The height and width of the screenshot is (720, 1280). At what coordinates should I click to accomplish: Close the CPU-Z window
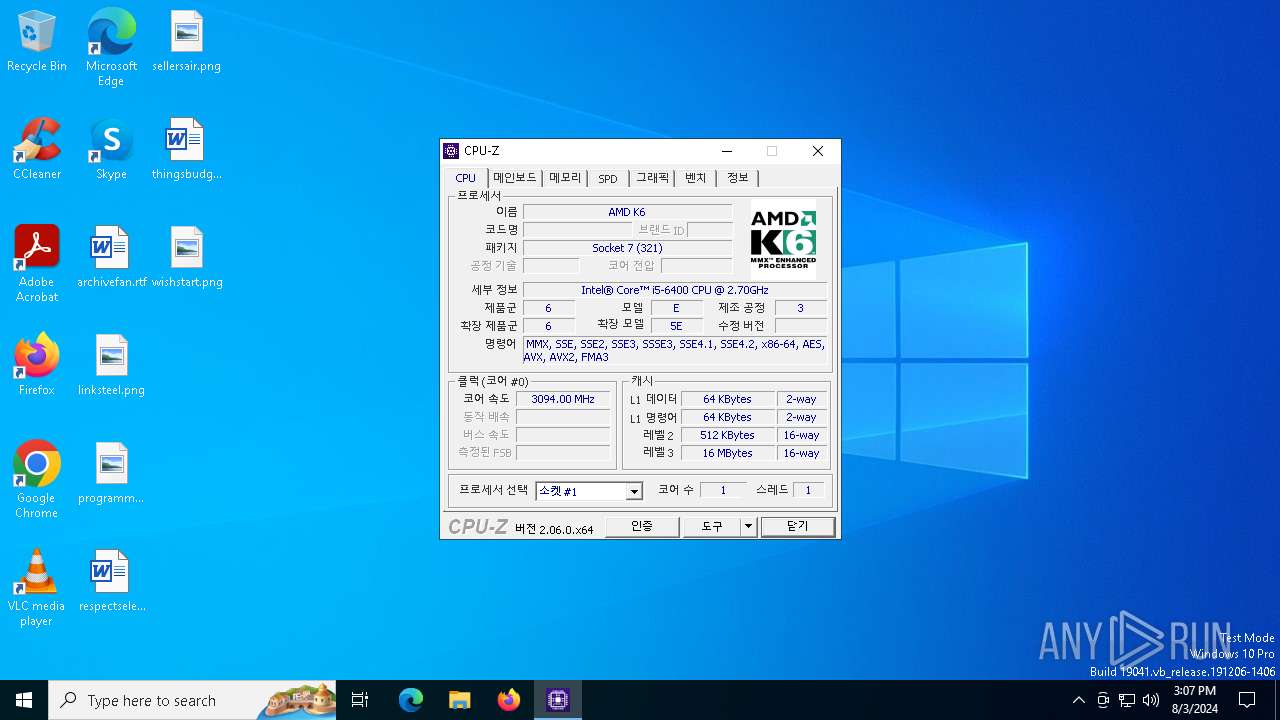click(x=817, y=151)
